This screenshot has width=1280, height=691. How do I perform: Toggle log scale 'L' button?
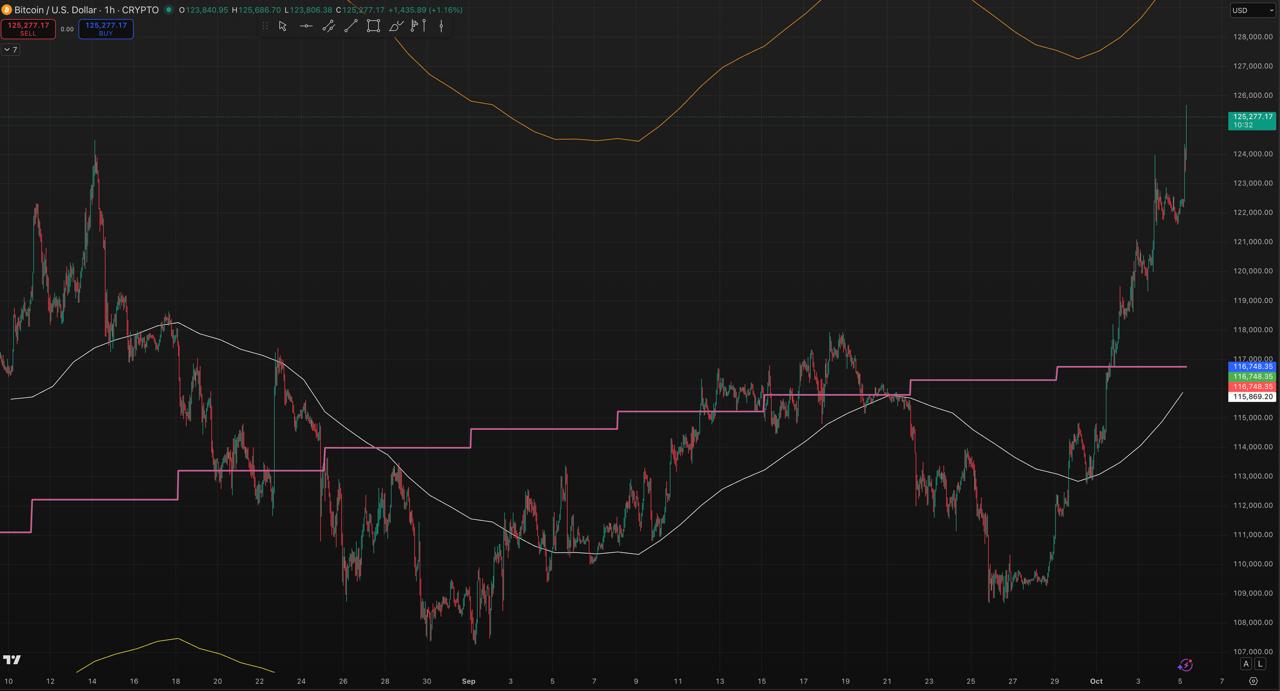point(1260,664)
